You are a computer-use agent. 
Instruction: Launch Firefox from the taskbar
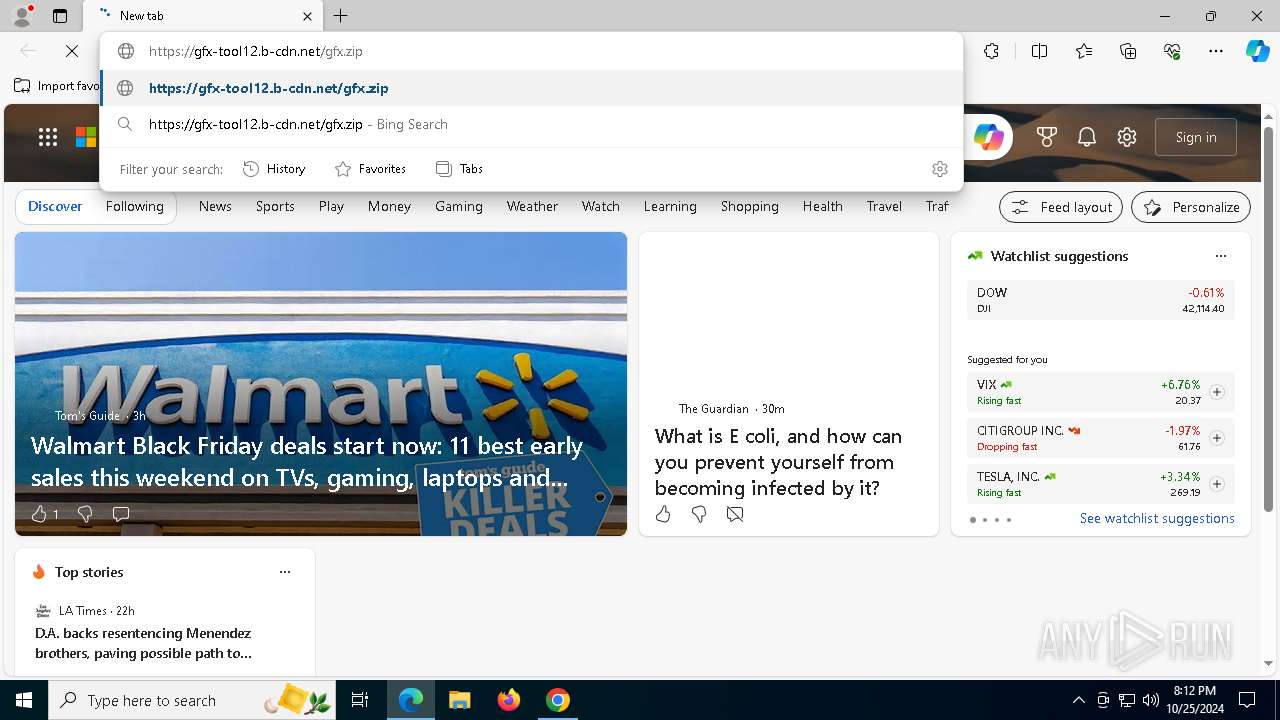click(x=509, y=700)
